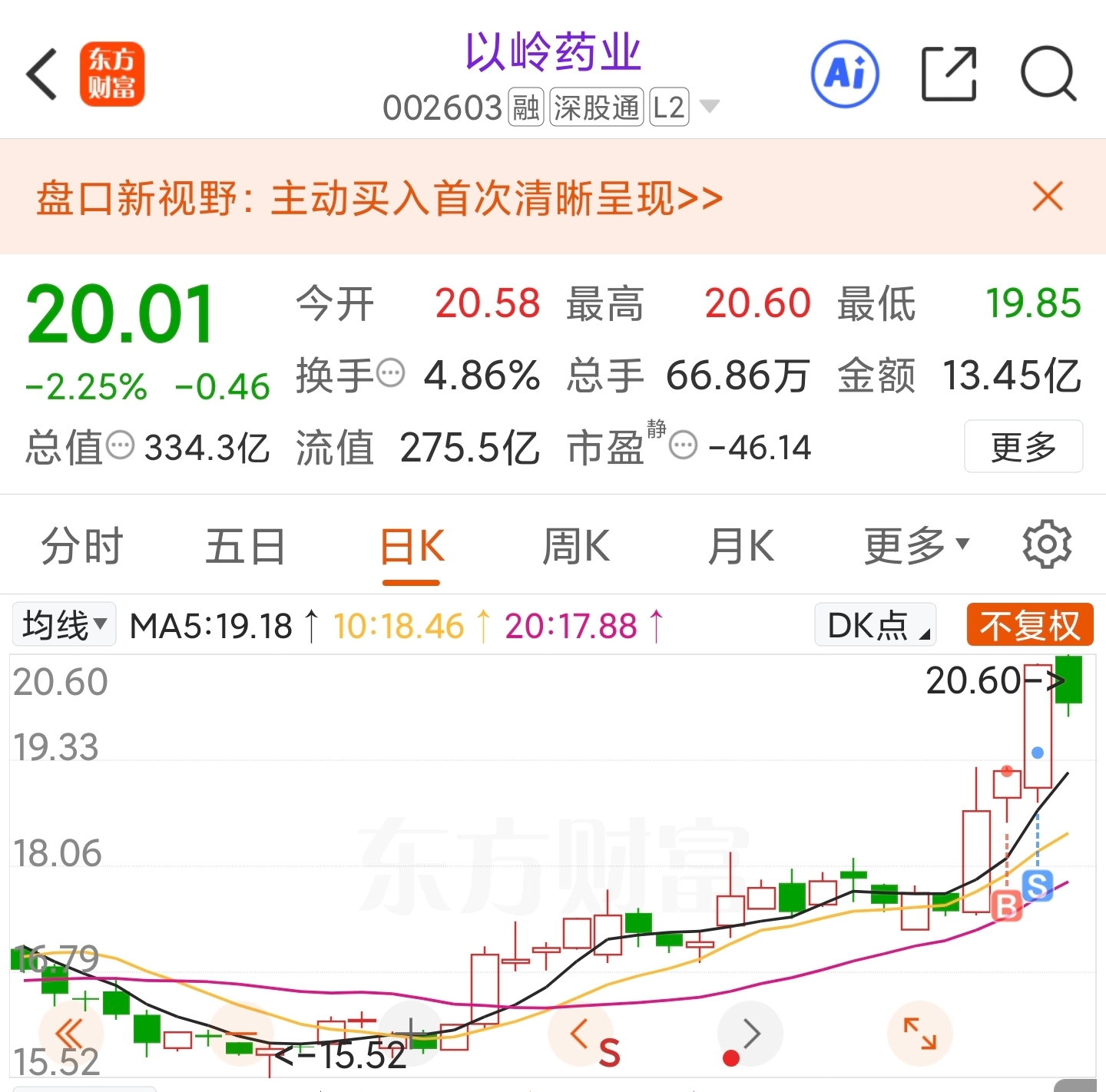The height and width of the screenshot is (1092, 1106).
Task: Tap the 东方财富 orange logo
Action: pos(111,74)
